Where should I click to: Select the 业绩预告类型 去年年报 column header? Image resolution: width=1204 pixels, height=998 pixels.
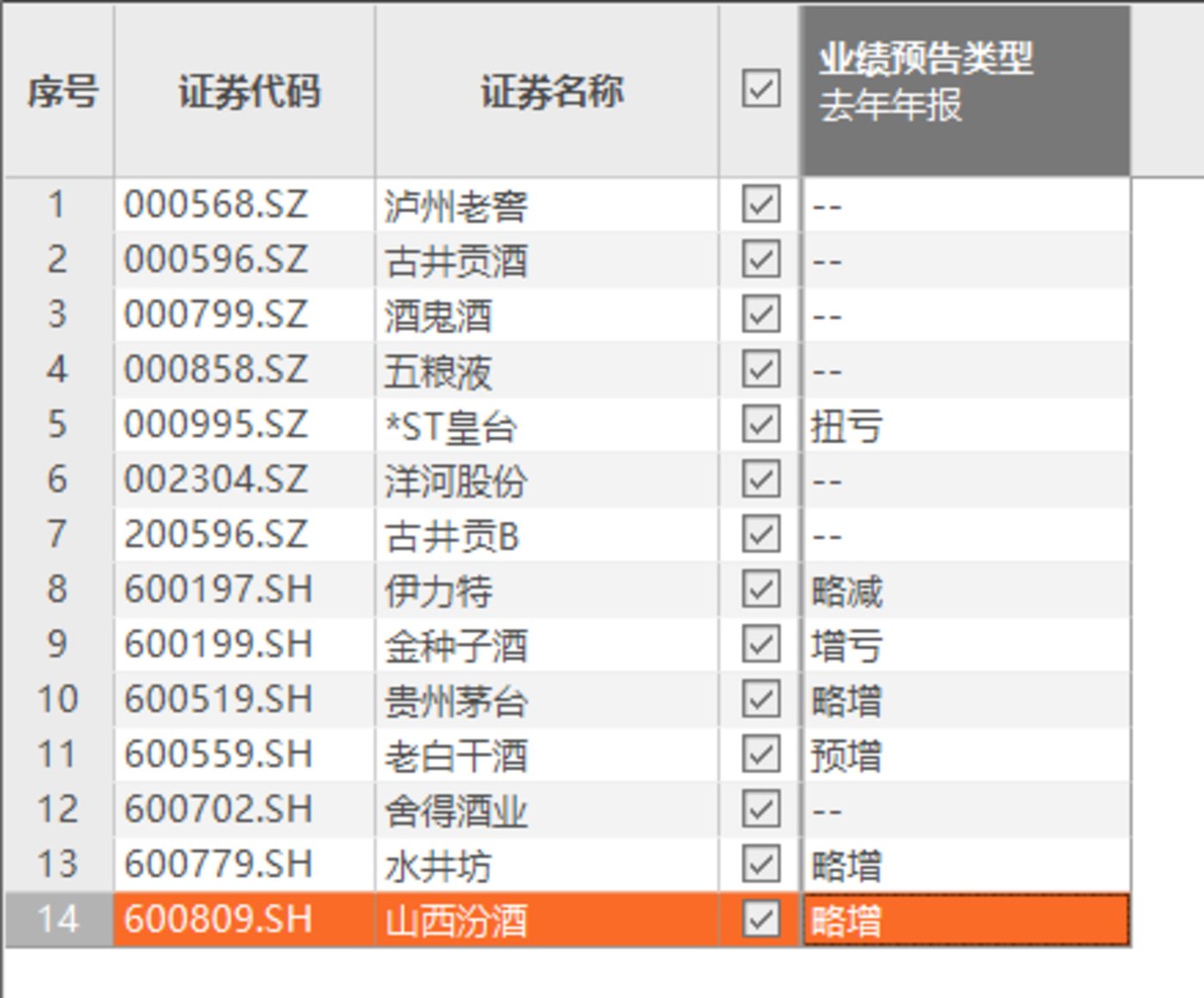[966, 91]
